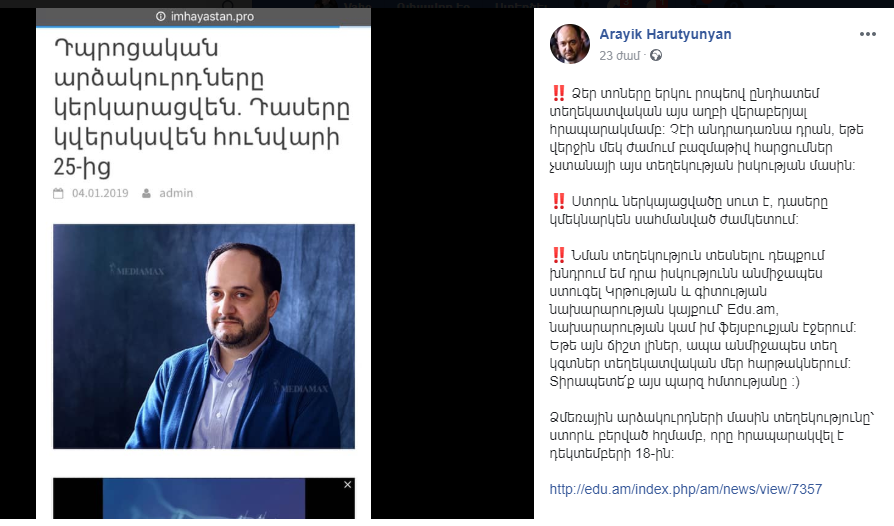Open Arayik Harutyunyan's profile picture
Screen dimensions: 894x526
pyautogui.click(x=569, y=44)
